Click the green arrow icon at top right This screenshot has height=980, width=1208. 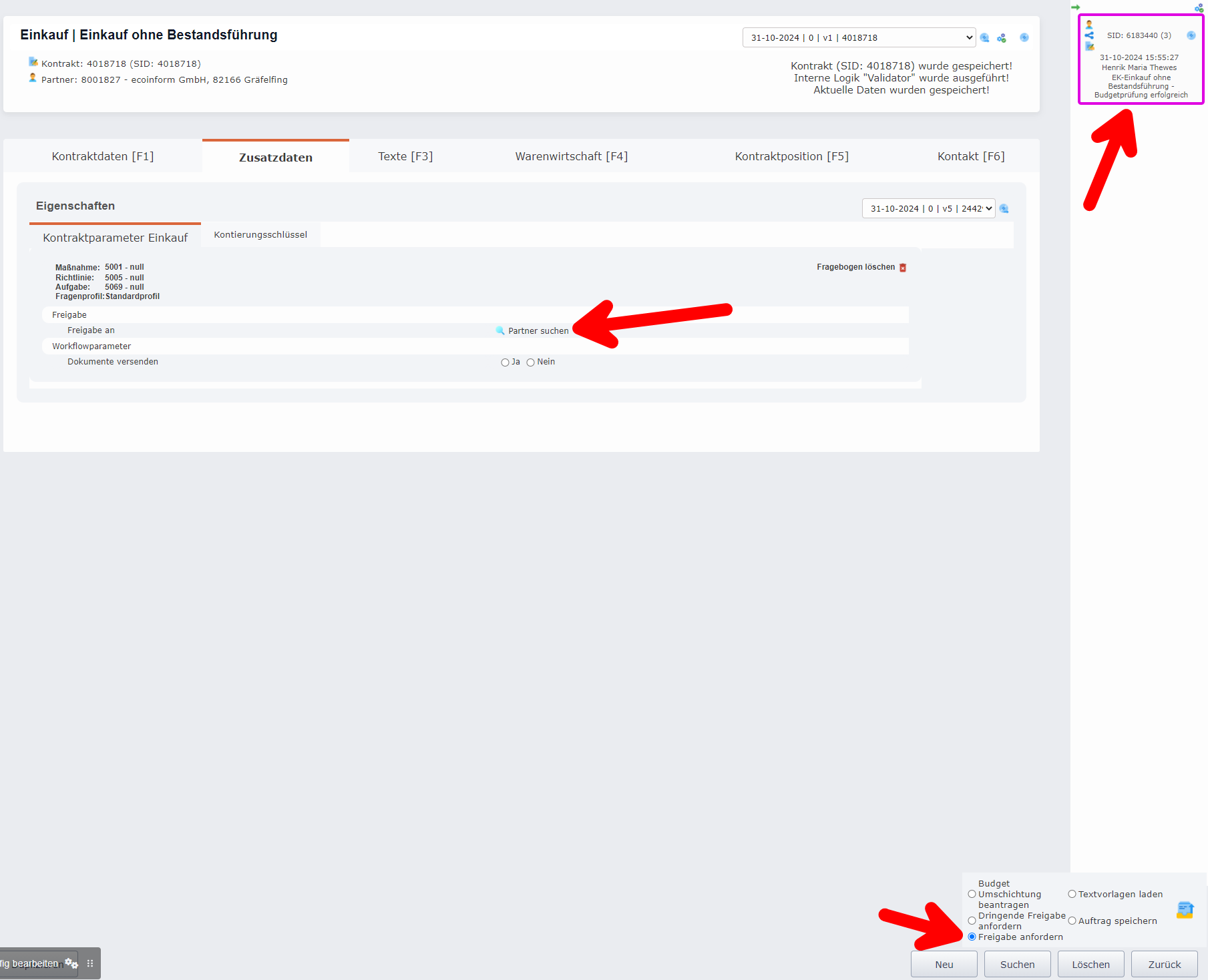tap(1076, 7)
